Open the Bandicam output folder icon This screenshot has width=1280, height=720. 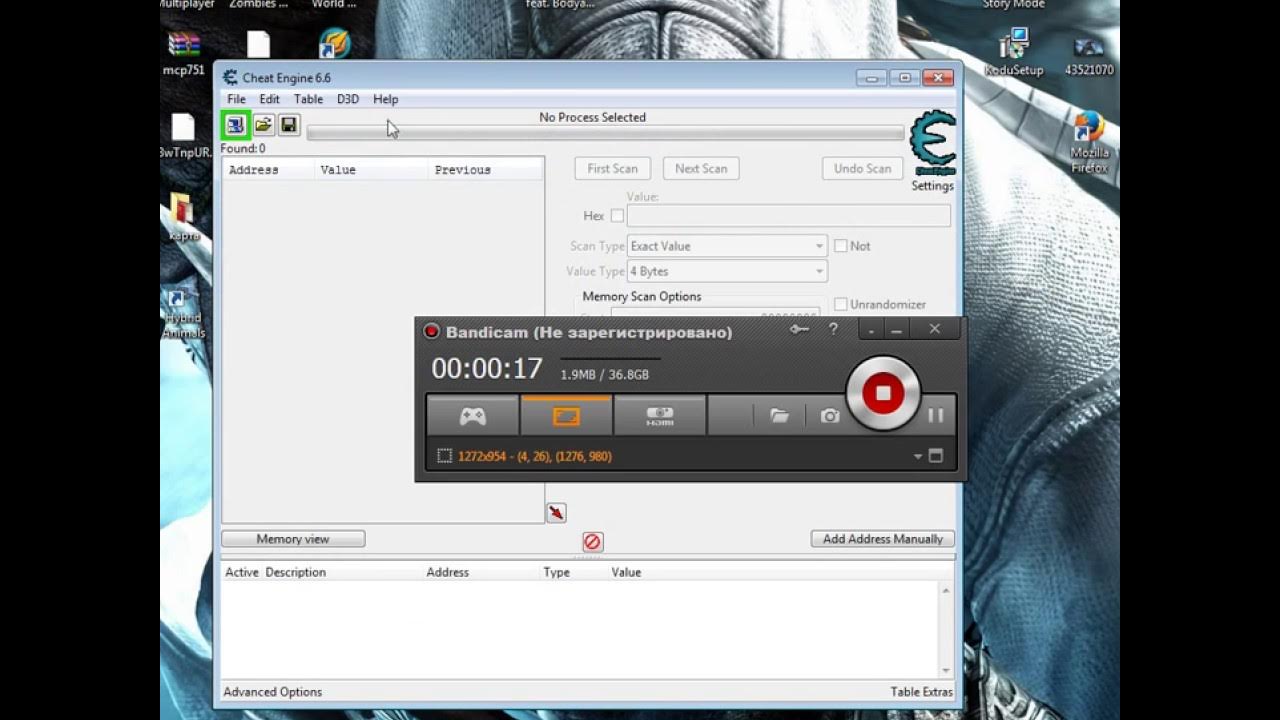pyautogui.click(x=780, y=416)
